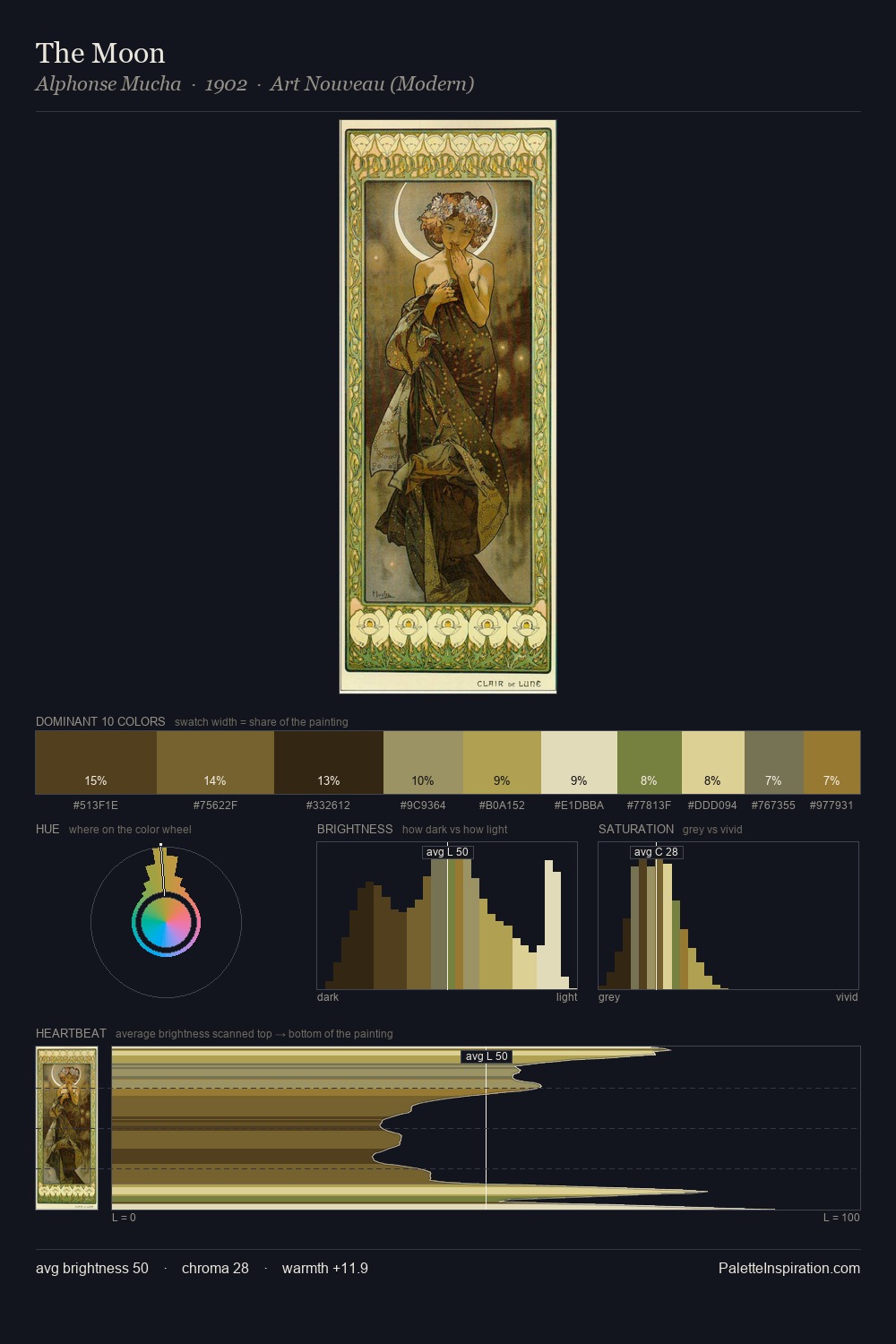The width and height of the screenshot is (896, 1344).
Task: Select the #767355 grey-olive swatch
Action: tap(774, 762)
